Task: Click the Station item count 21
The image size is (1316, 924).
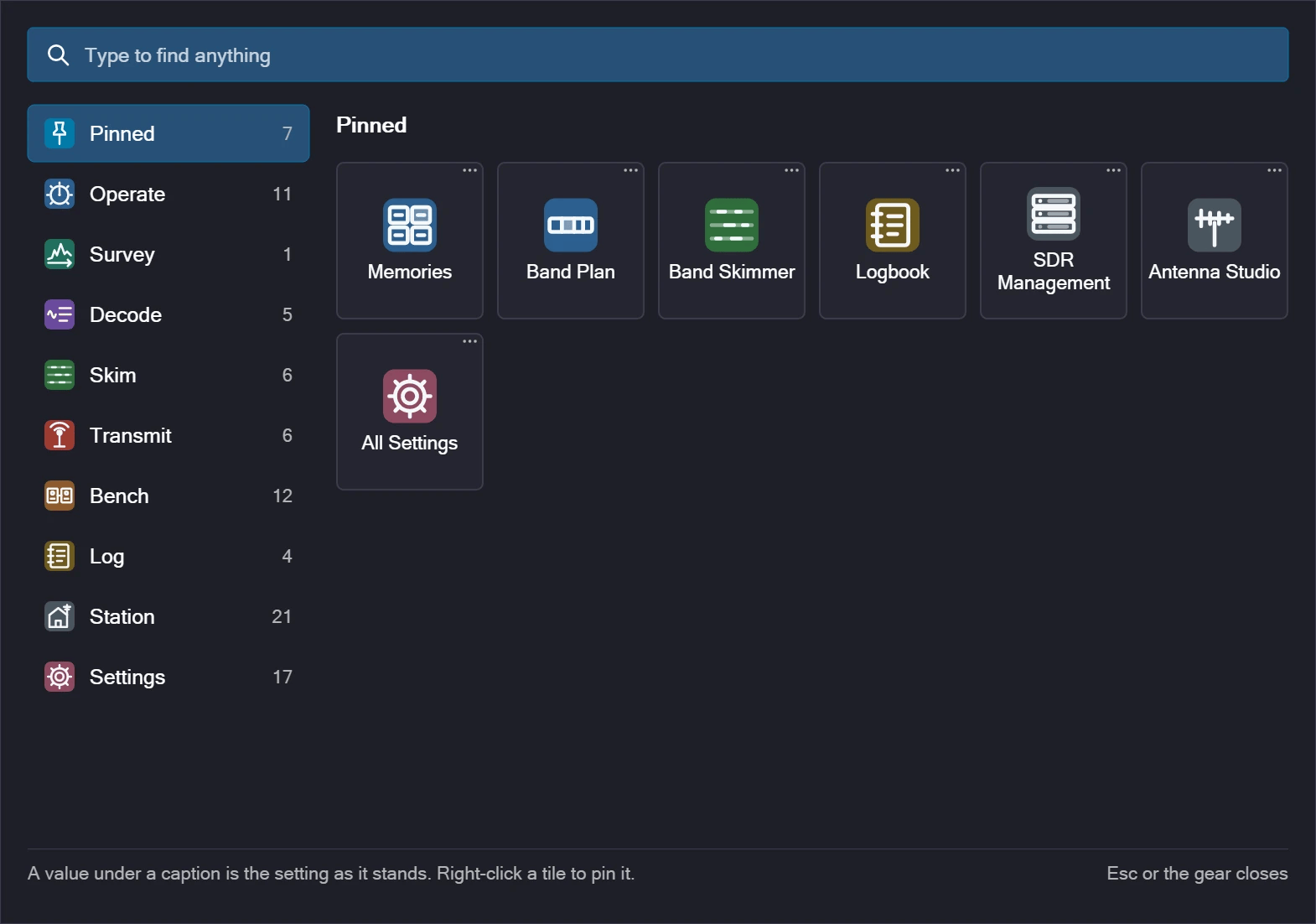Action: [282, 616]
